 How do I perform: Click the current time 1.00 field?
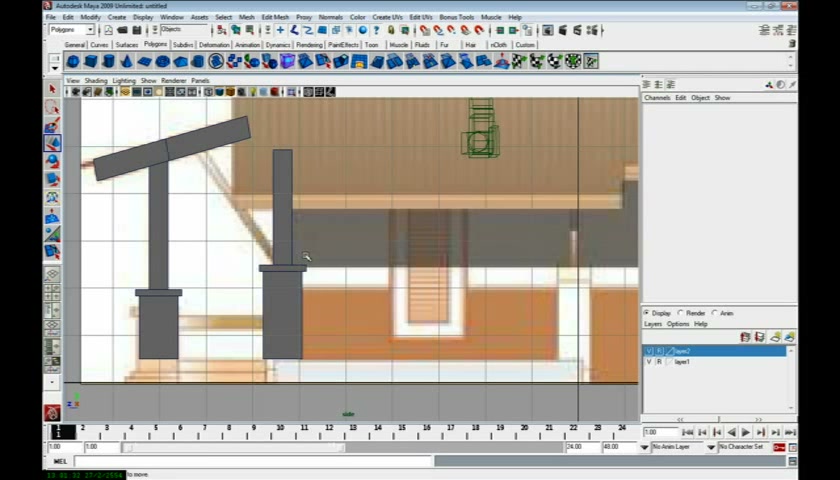pos(661,432)
